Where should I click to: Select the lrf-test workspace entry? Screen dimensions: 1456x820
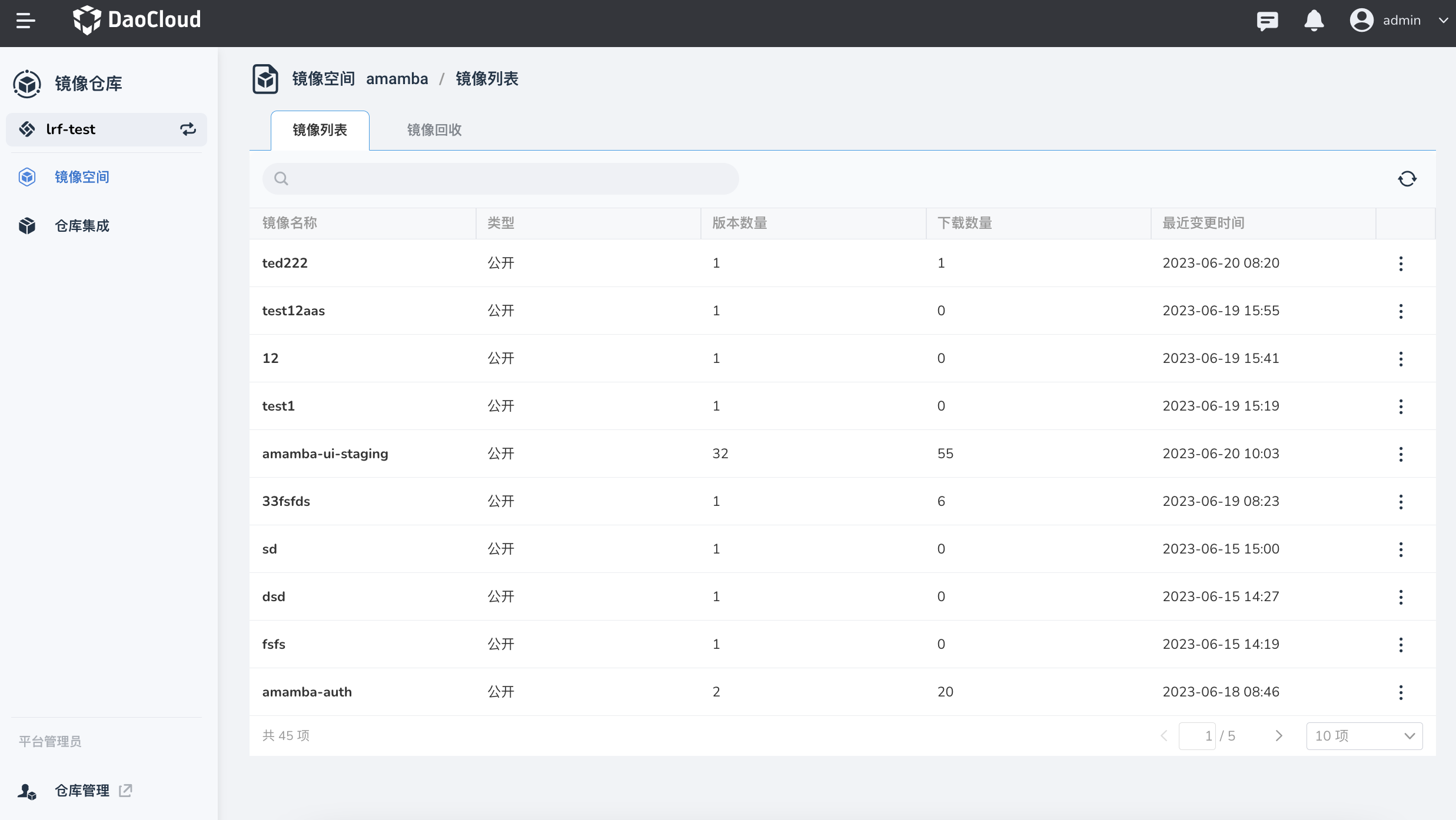107,129
